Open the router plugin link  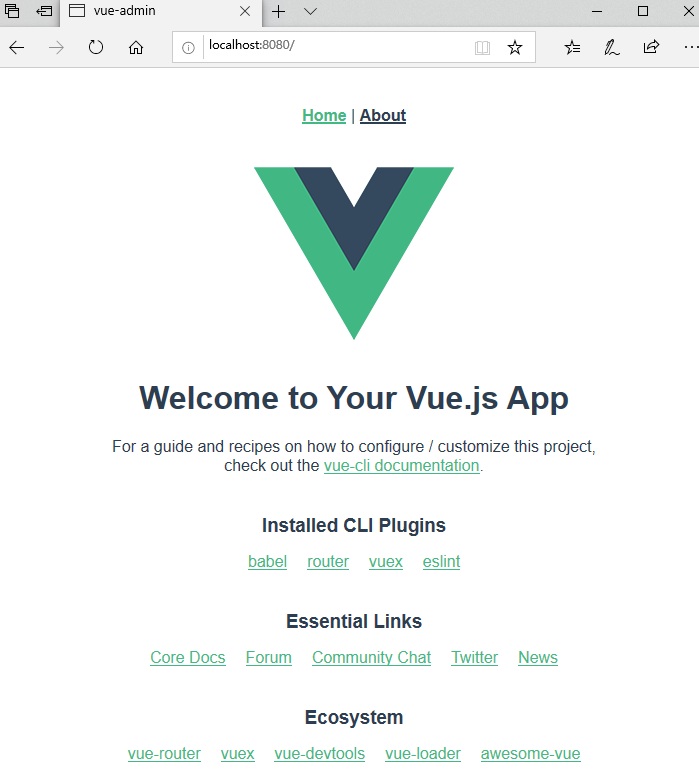328,561
